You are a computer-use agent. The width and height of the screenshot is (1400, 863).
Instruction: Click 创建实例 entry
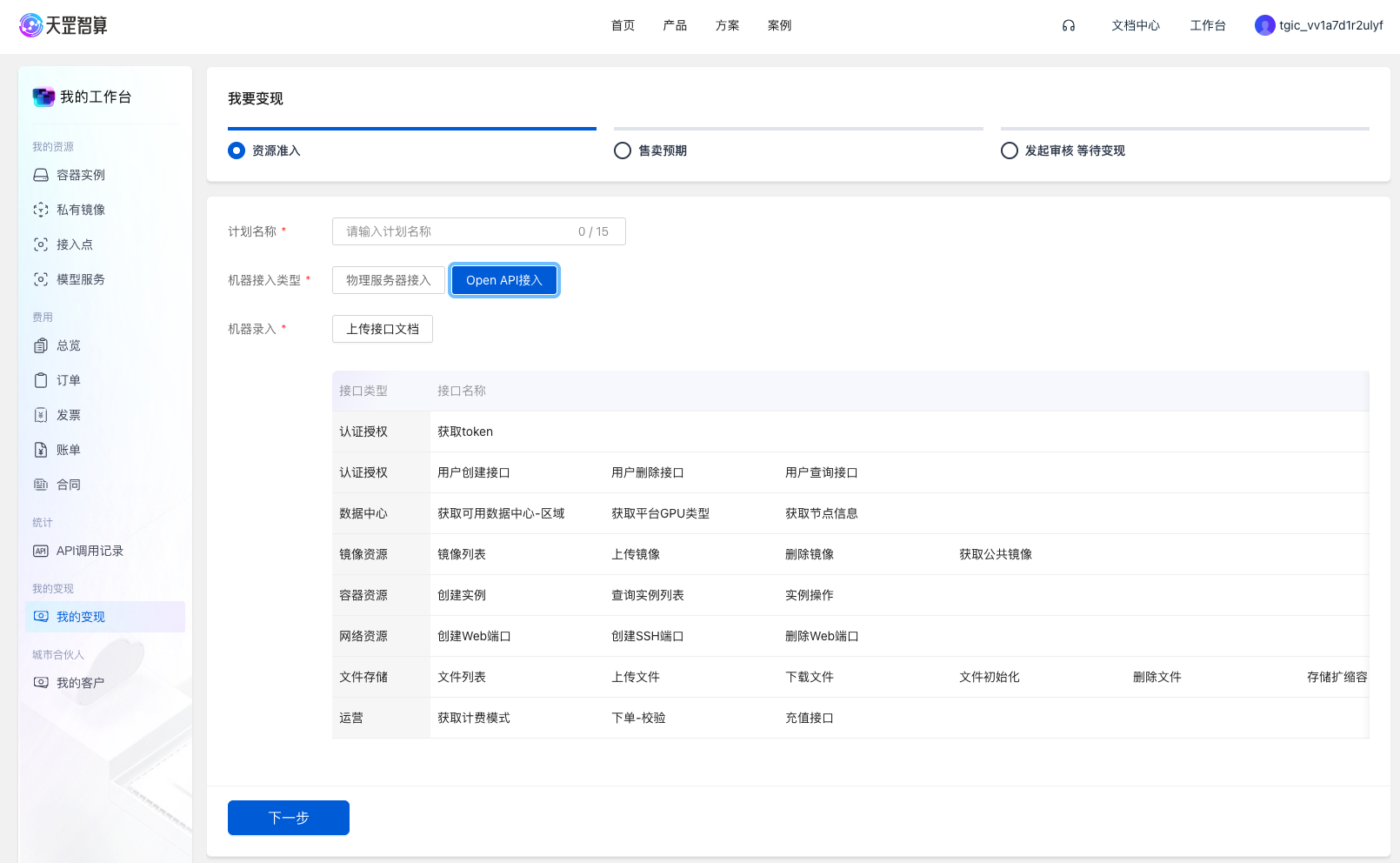click(x=462, y=595)
